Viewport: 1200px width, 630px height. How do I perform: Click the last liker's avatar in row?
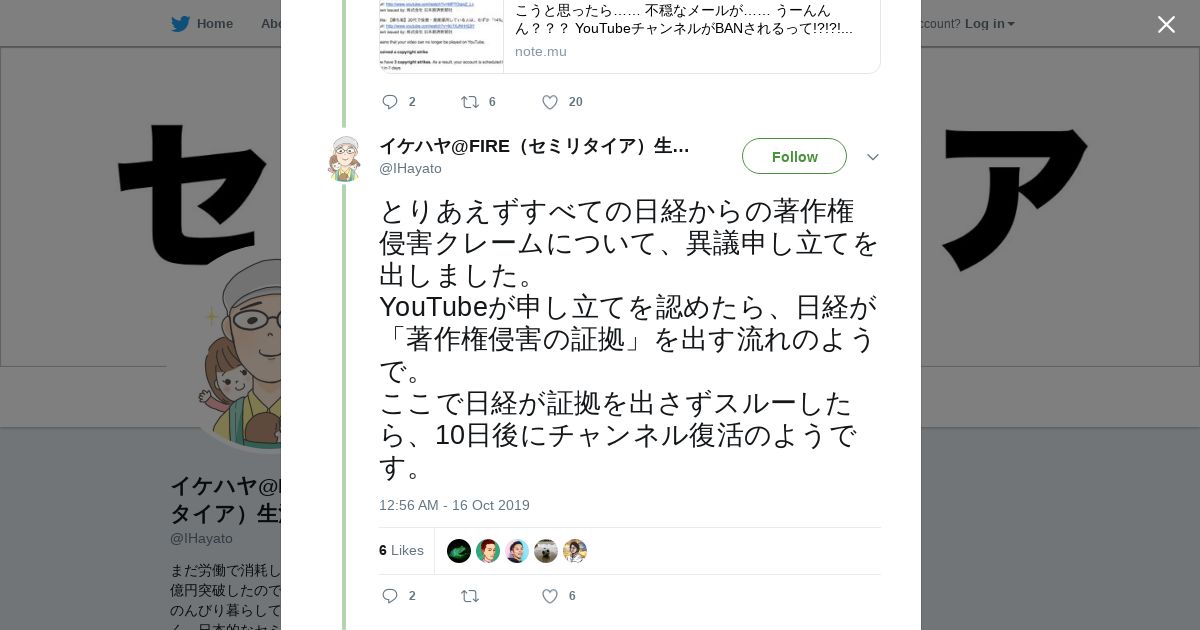(x=575, y=551)
